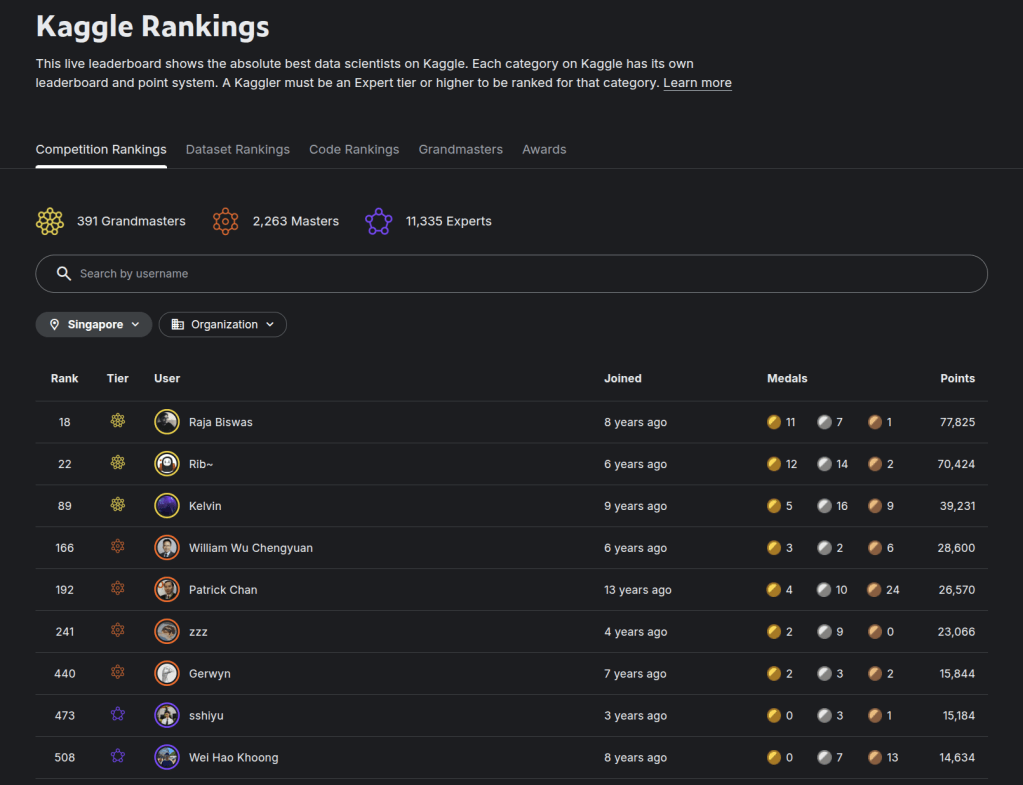
Task: Select the Awards tab
Action: click(x=544, y=150)
